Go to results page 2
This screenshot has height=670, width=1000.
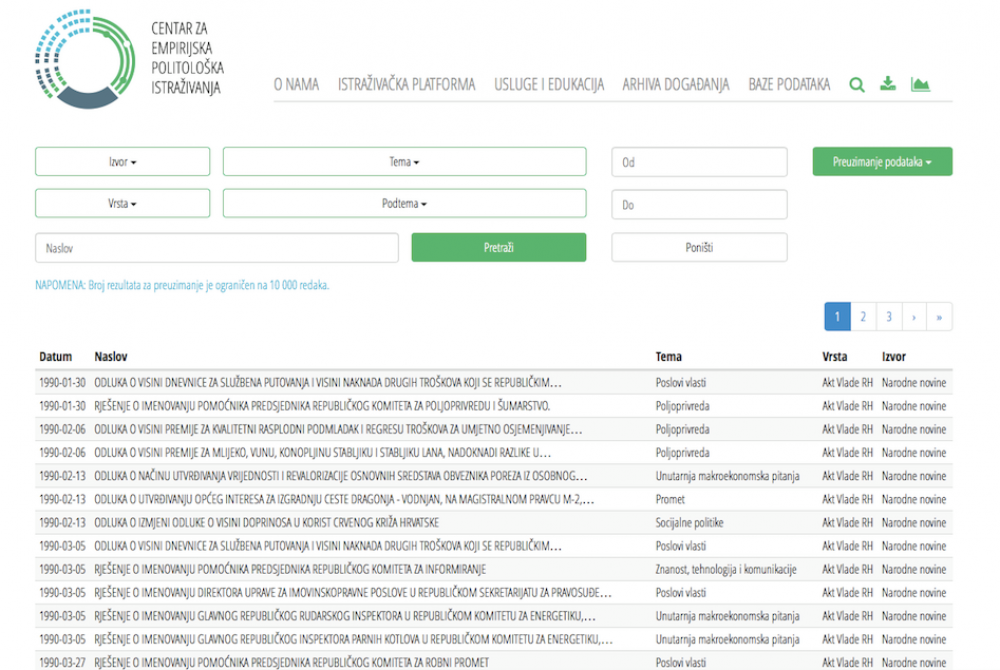[863, 317]
